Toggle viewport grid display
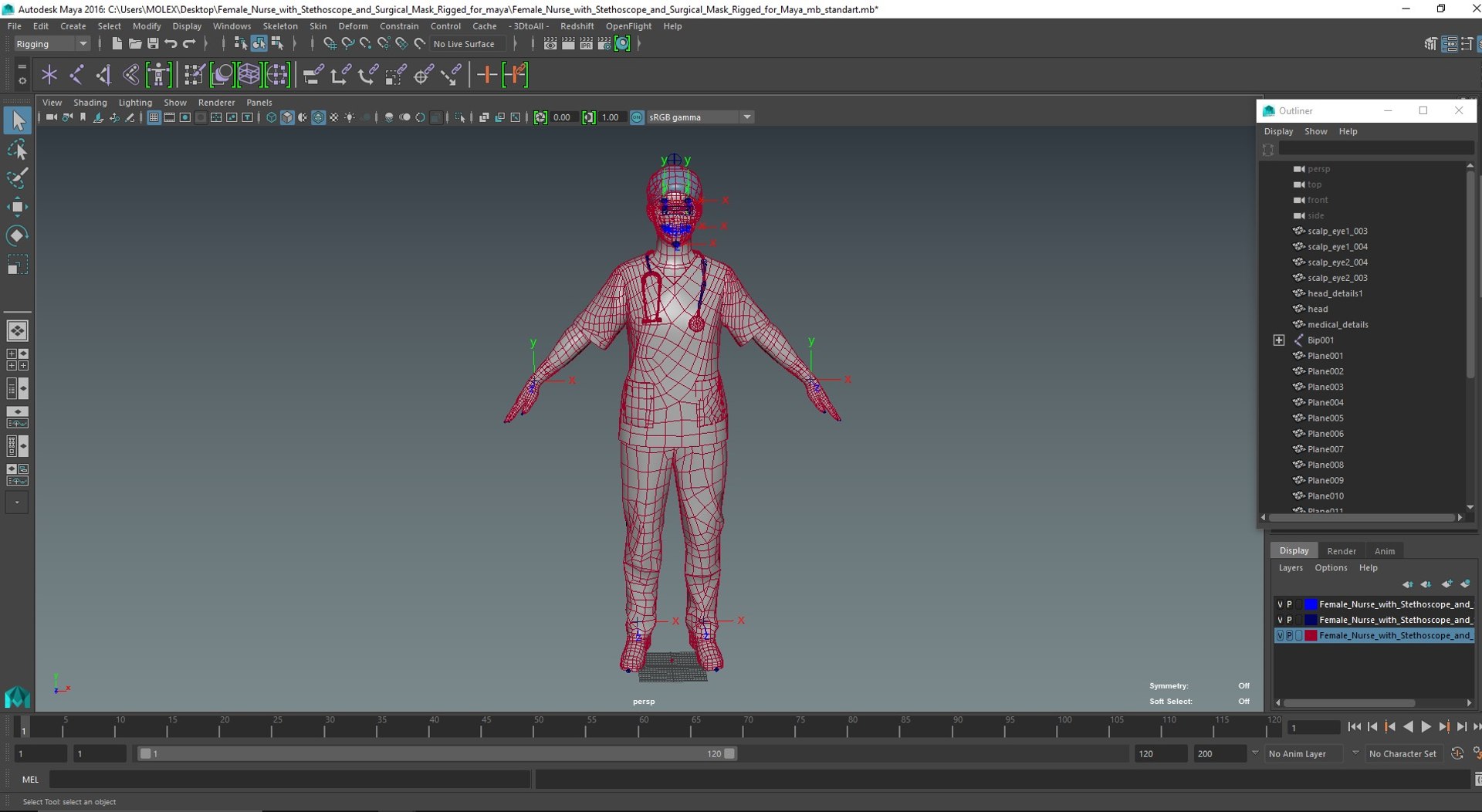 tap(154, 117)
